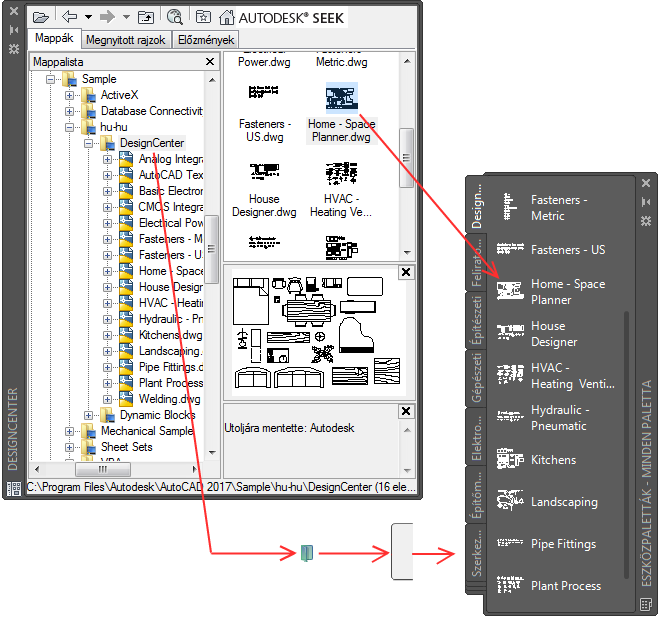Select the DesignCenter folder in the tree
Screen dimensions: 659x617
(152, 143)
